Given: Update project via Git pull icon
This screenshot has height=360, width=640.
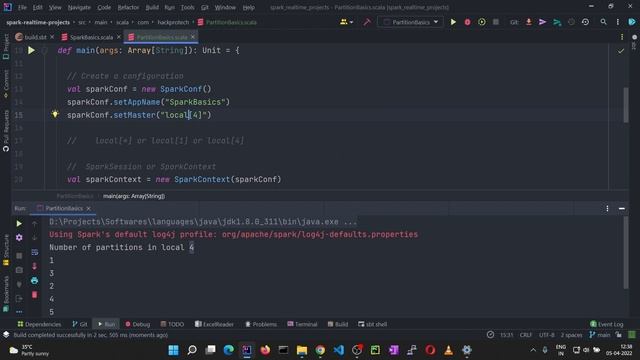Looking at the screenshot, I should (529, 22).
